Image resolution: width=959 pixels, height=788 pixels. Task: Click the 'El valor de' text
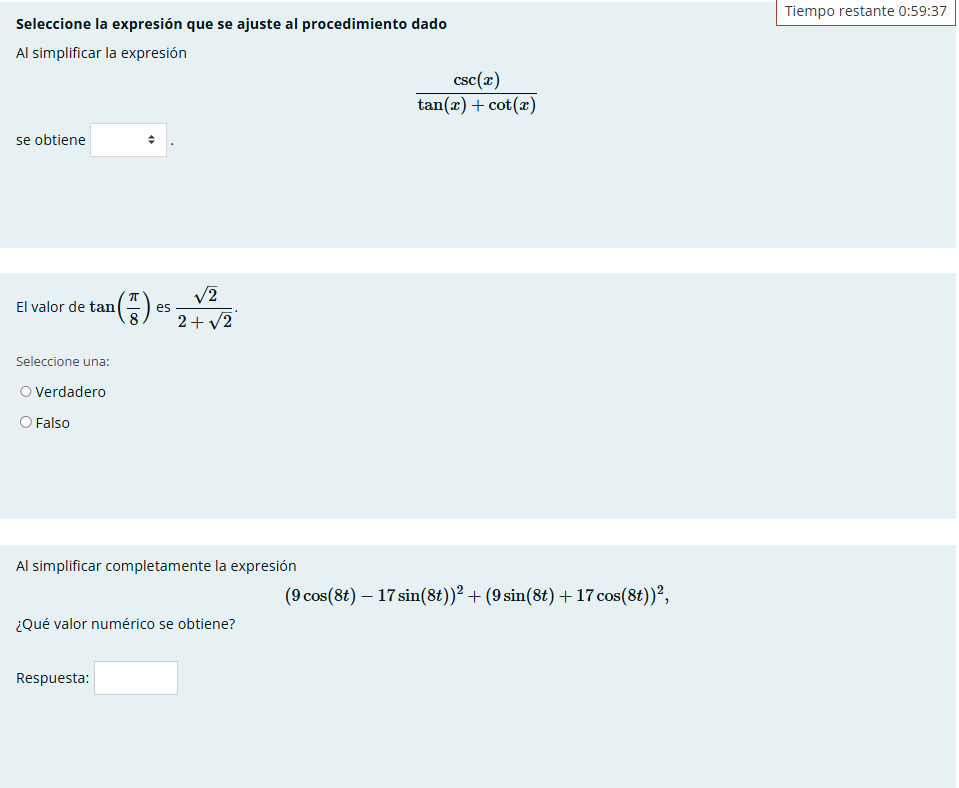pyautogui.click(x=50, y=307)
